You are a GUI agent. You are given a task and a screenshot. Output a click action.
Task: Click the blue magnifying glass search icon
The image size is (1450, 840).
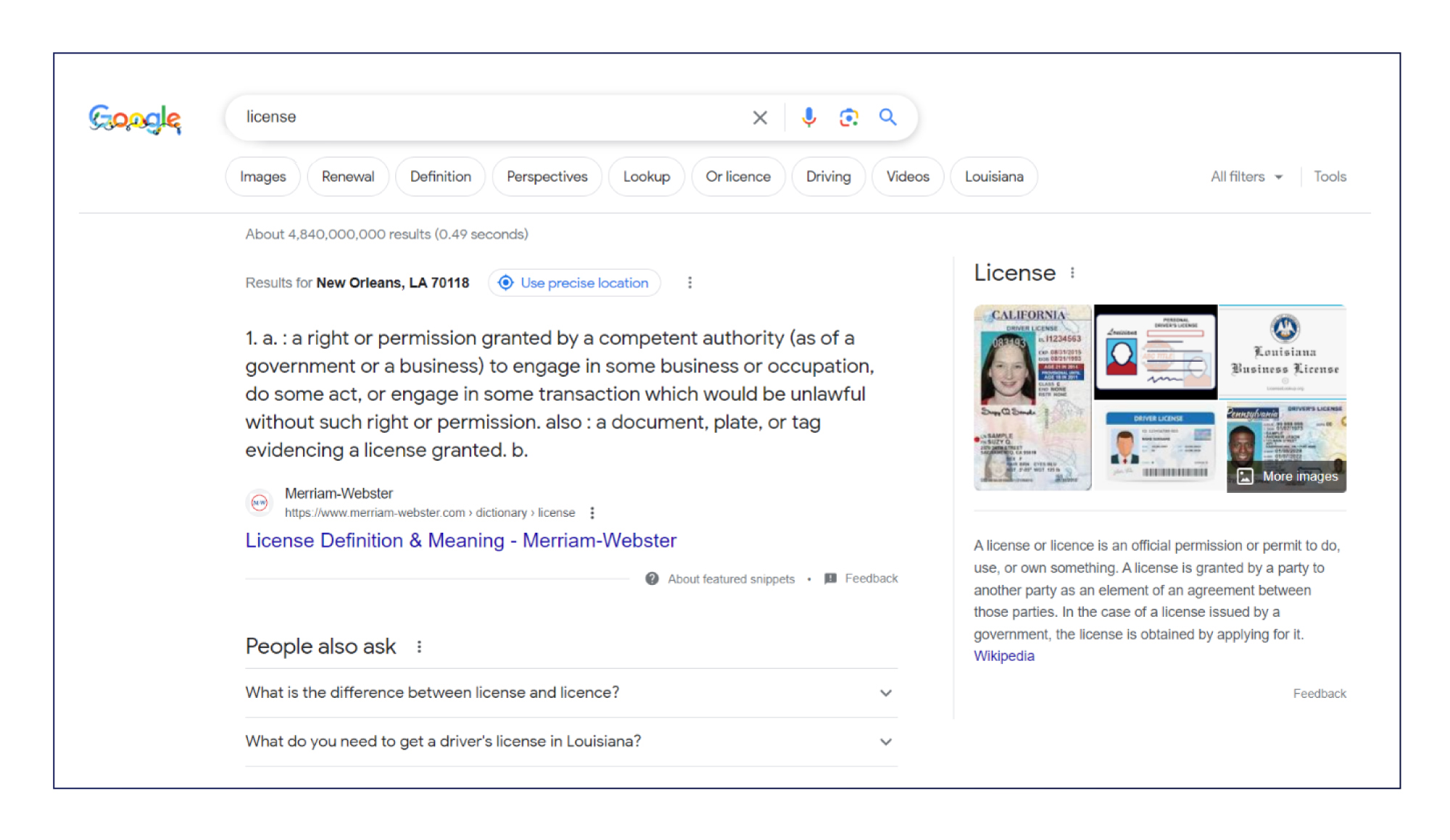887,117
